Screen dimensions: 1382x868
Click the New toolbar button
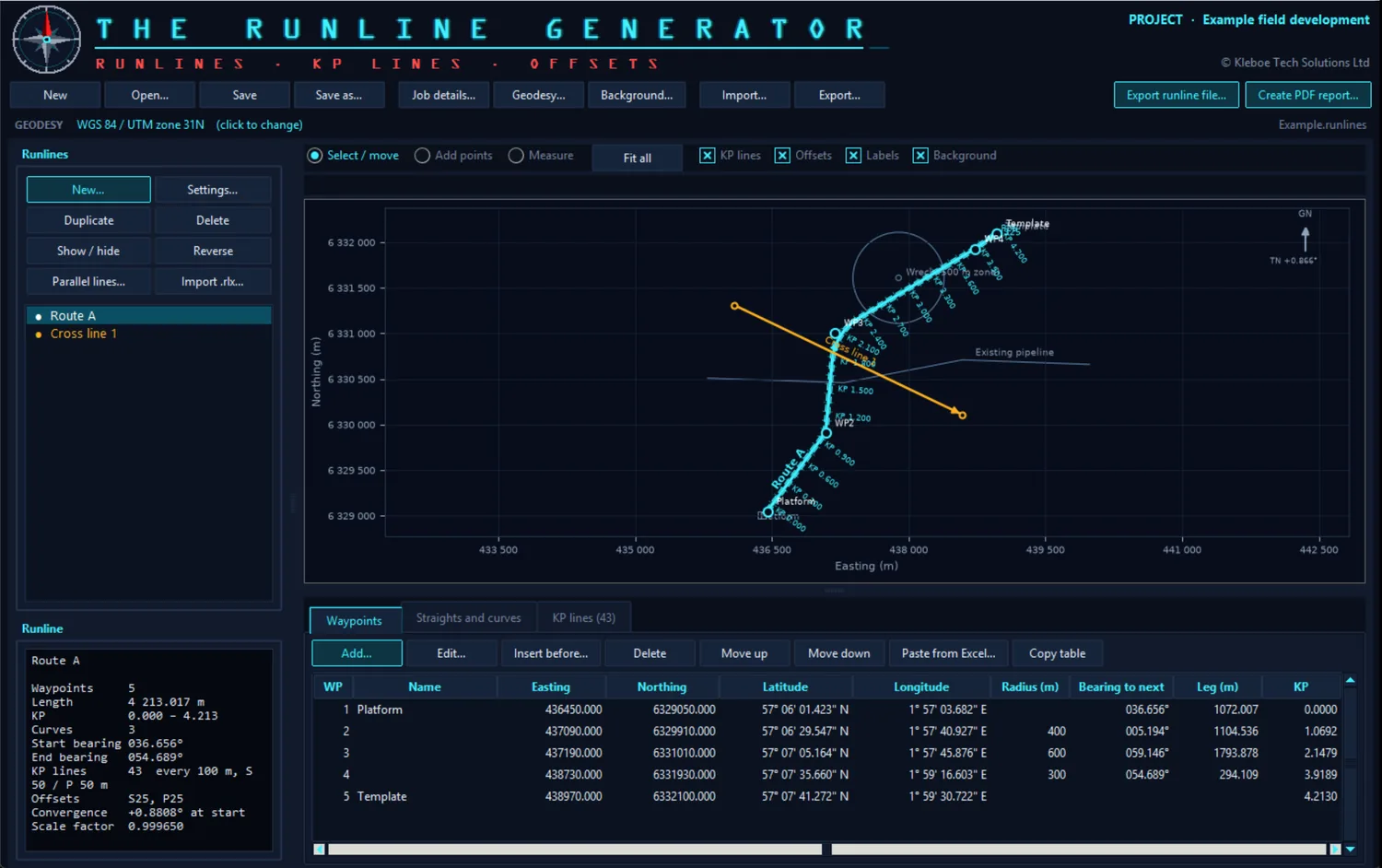pos(55,95)
